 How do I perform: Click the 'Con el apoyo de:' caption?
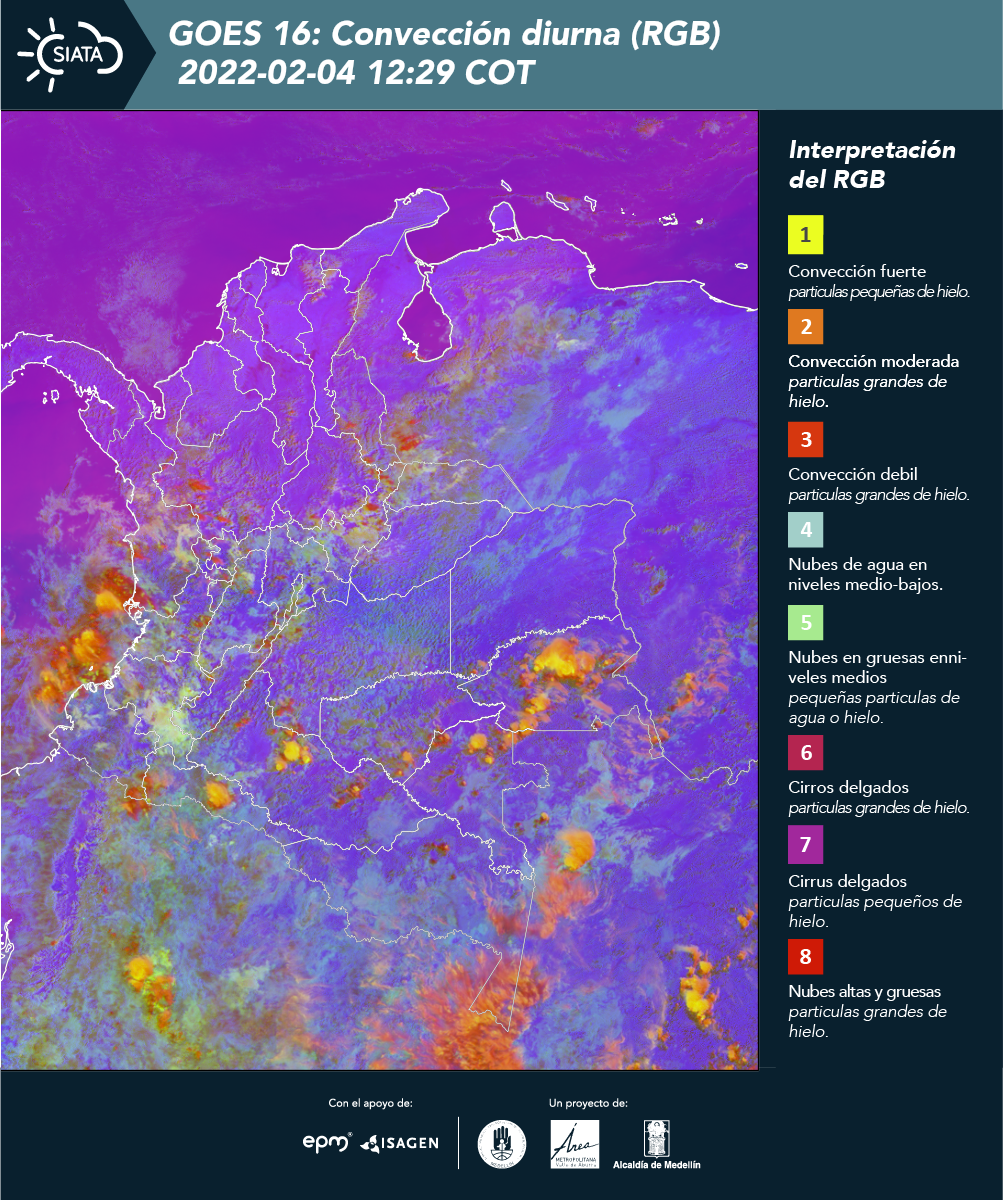point(371,1103)
